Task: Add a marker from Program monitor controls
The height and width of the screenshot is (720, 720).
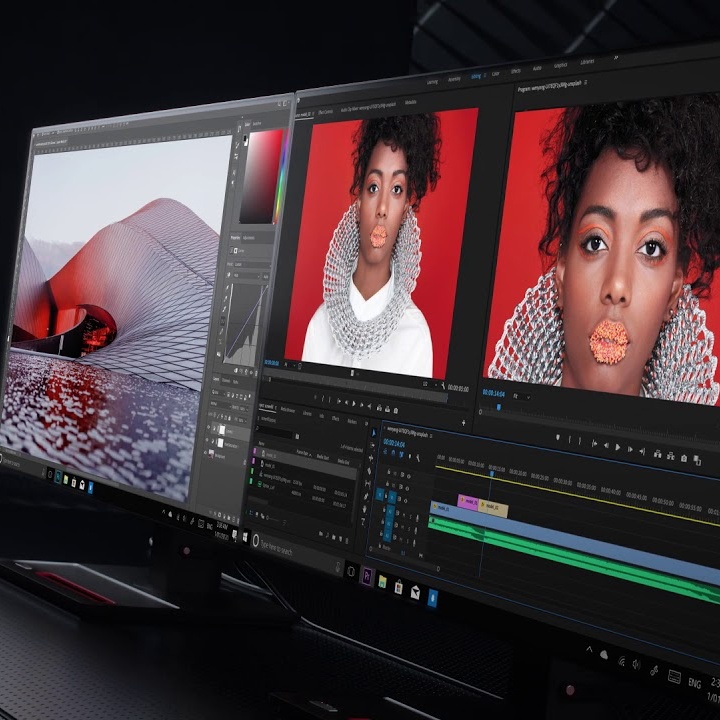Action: (558, 438)
